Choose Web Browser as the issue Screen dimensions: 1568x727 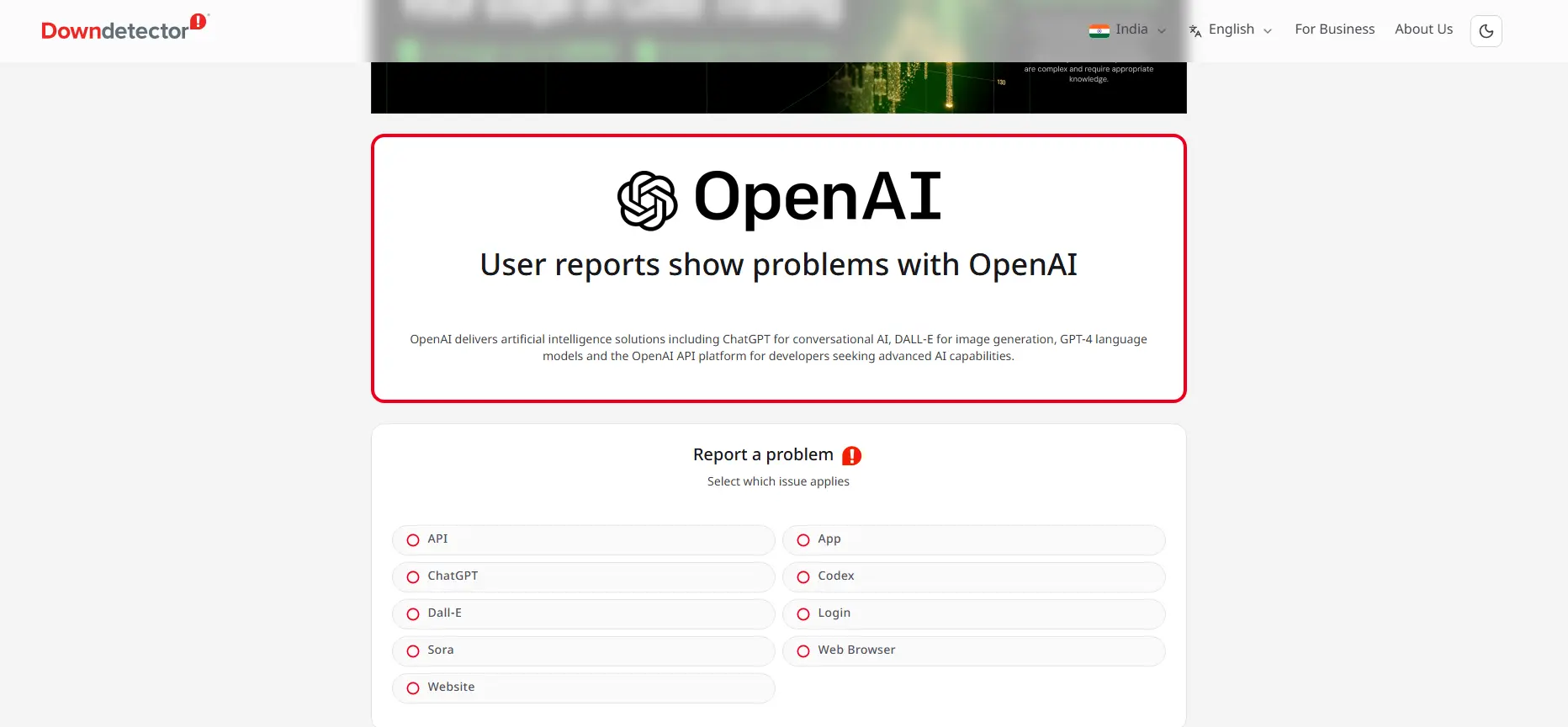click(x=974, y=650)
